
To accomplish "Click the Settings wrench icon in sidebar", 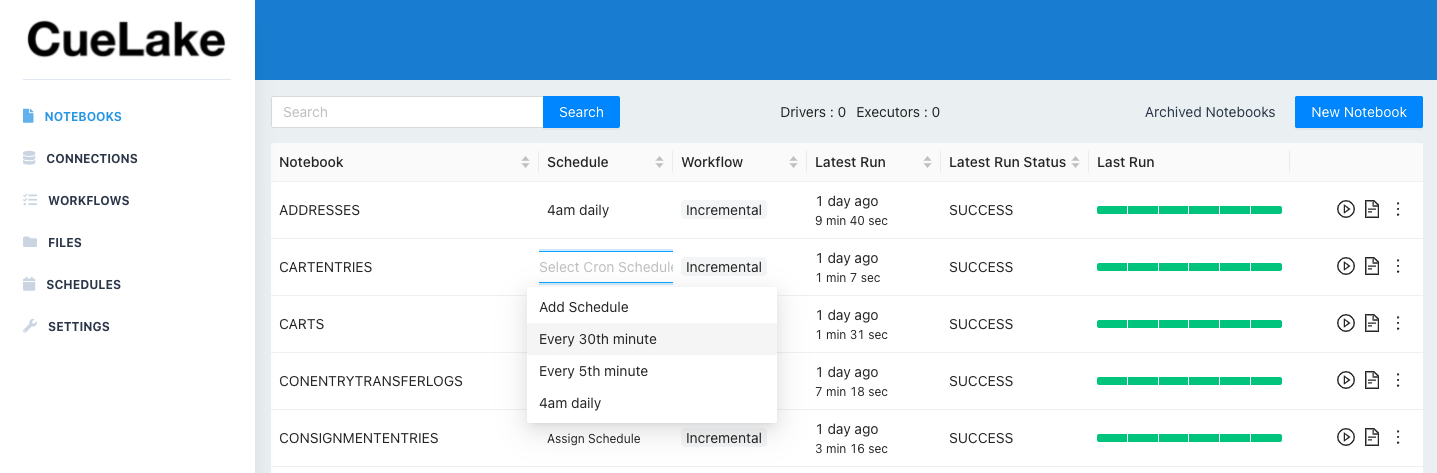I will tap(28, 326).
